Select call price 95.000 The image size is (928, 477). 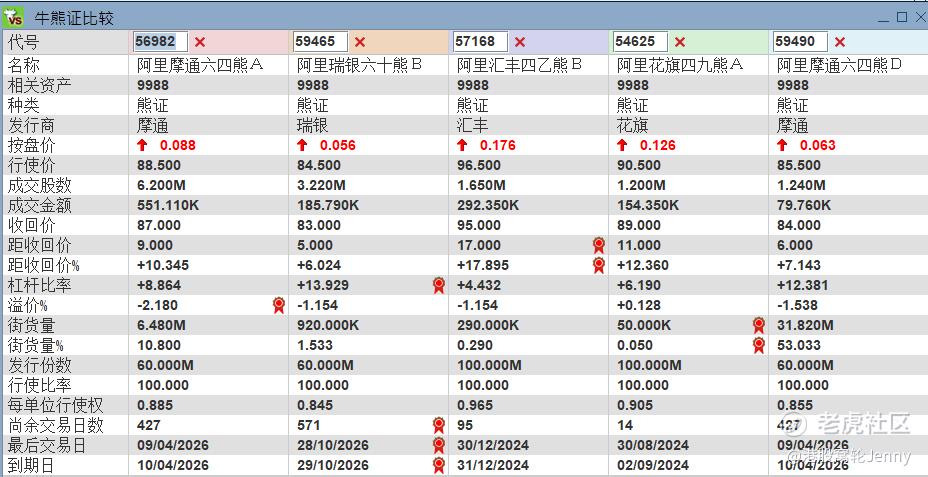(479, 225)
